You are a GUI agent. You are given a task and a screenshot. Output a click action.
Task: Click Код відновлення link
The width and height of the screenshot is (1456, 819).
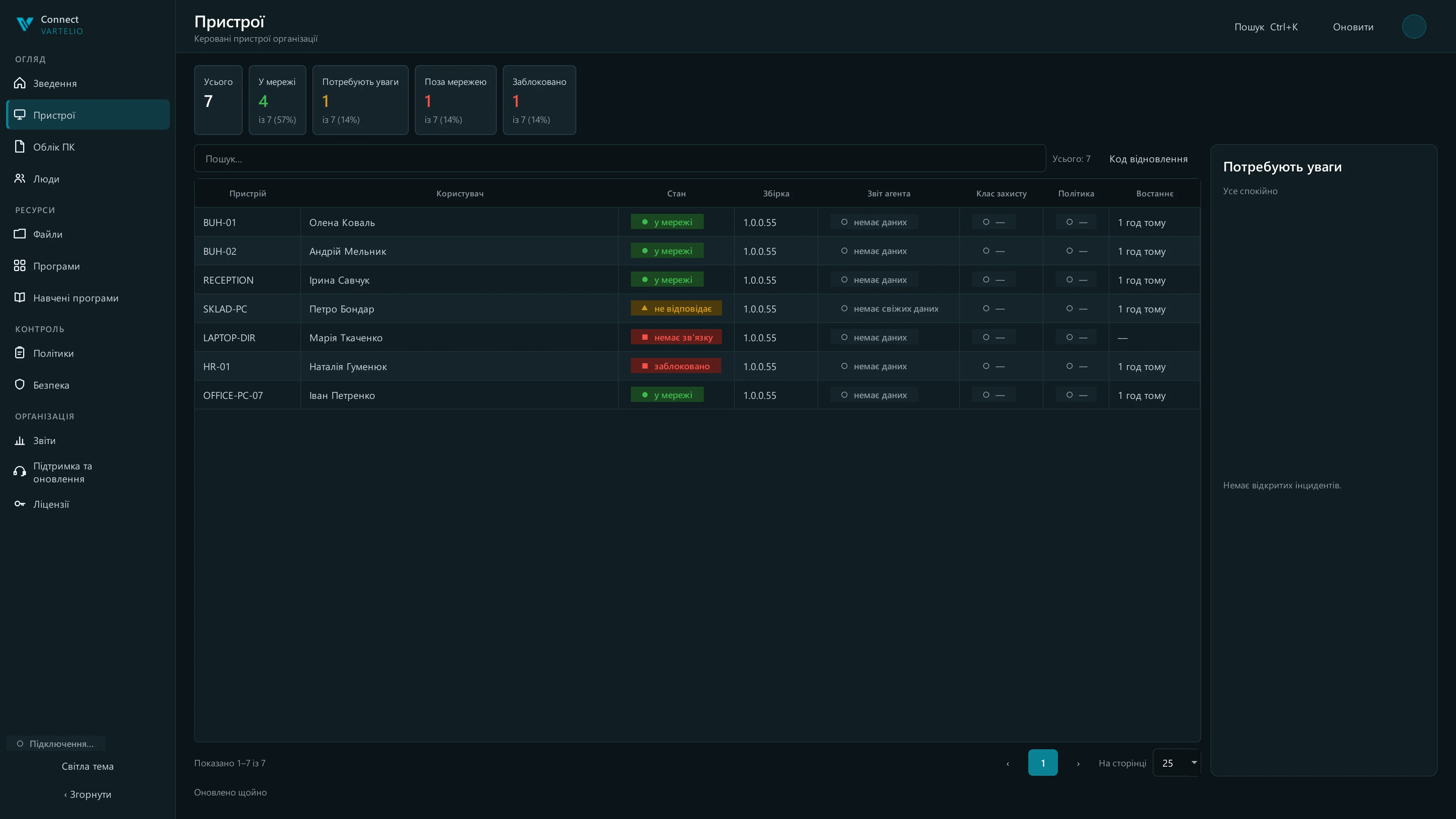[x=1148, y=159]
